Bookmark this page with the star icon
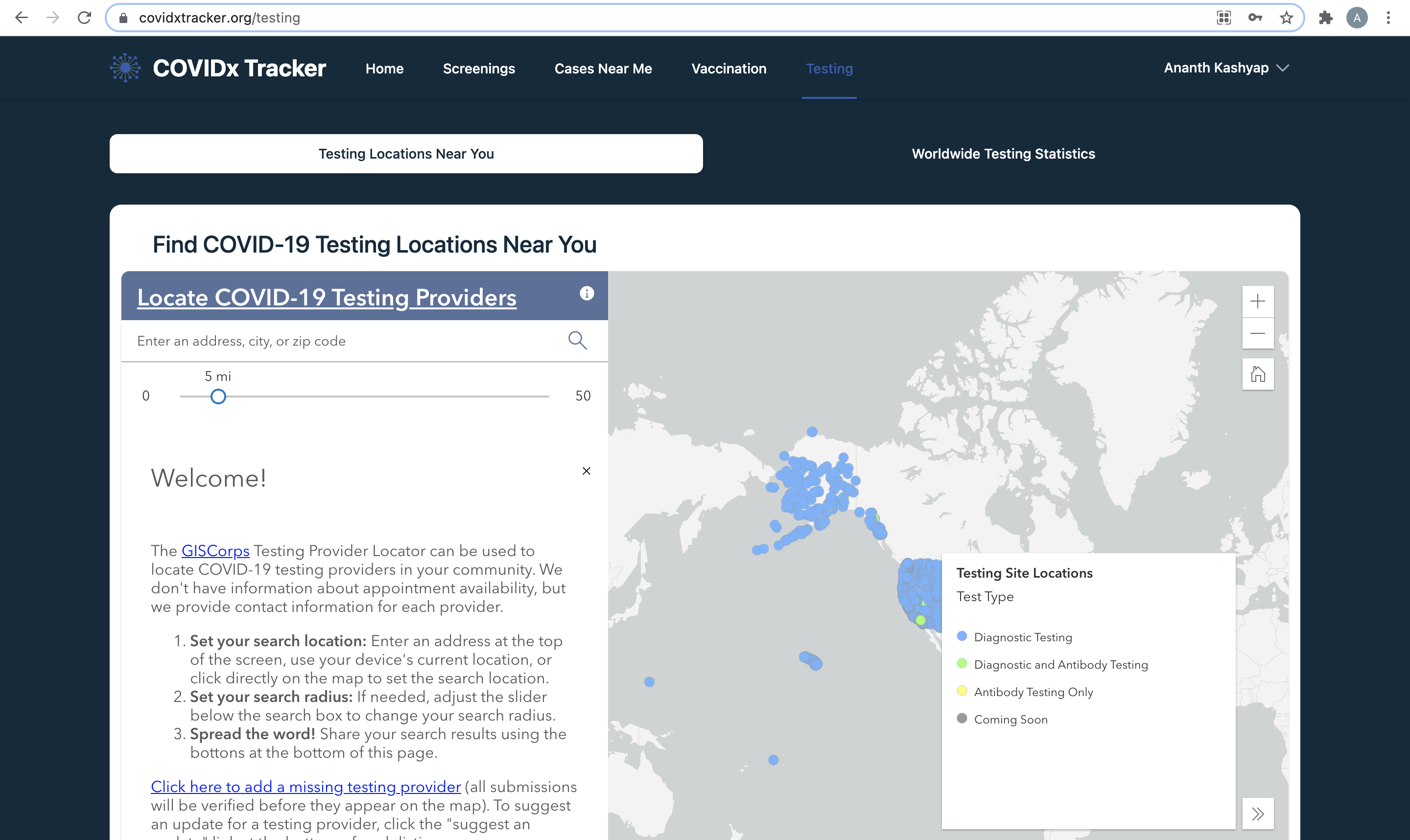This screenshot has width=1410, height=840. pos(1286,18)
